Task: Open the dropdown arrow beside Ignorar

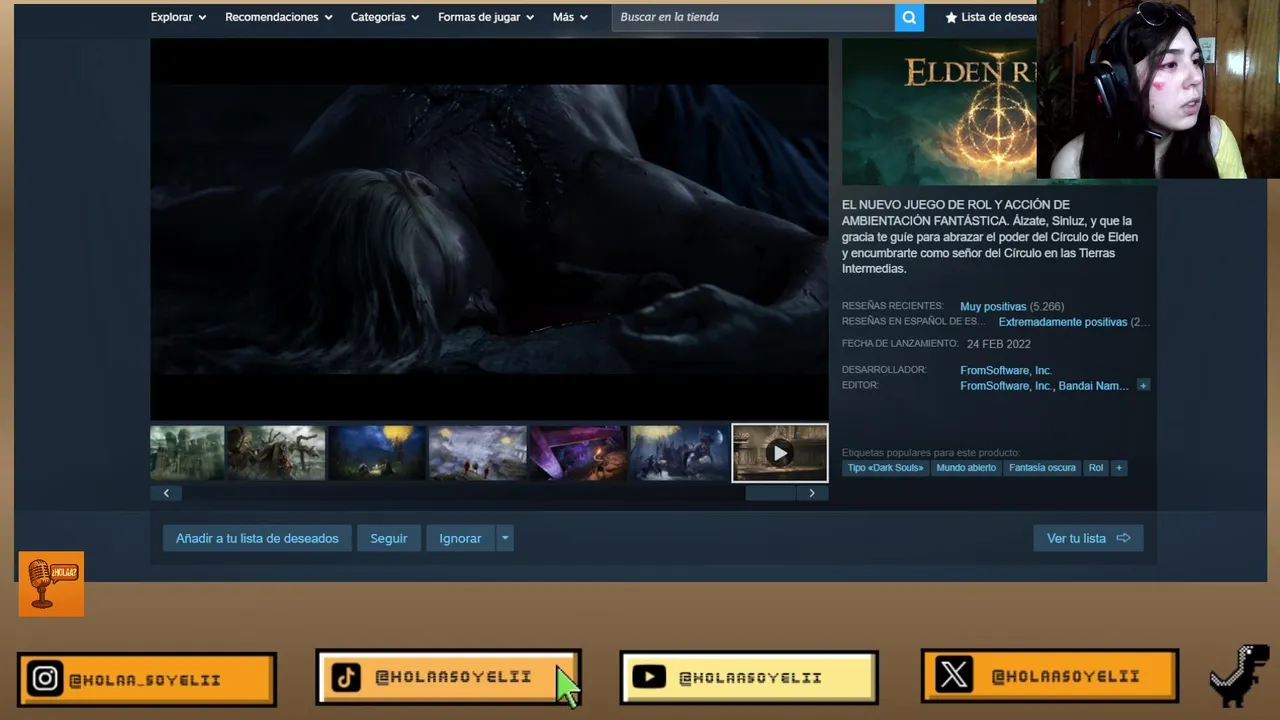Action: click(505, 538)
